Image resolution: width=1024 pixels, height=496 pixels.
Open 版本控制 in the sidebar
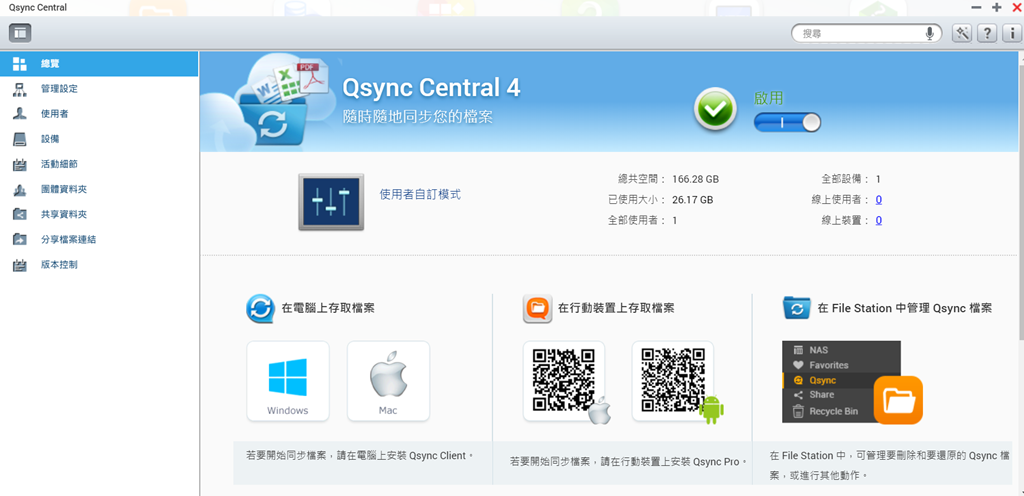99,265
